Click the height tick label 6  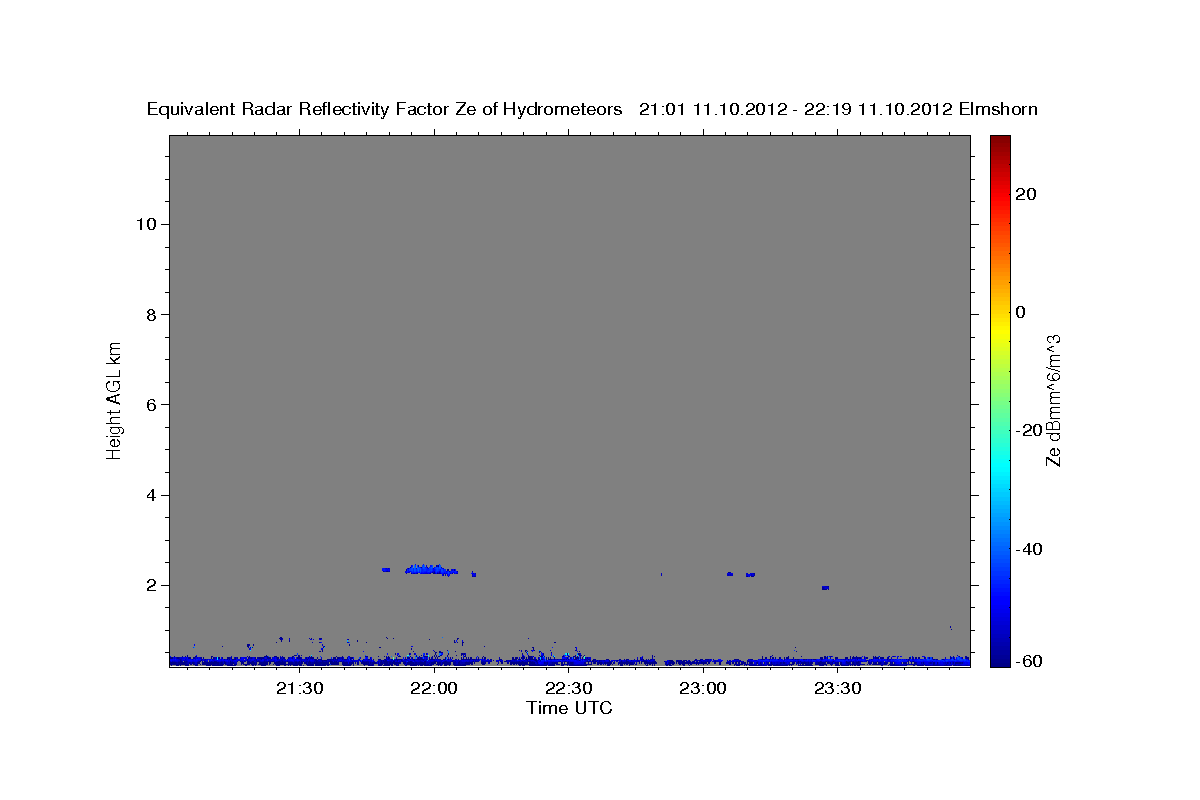click(150, 405)
